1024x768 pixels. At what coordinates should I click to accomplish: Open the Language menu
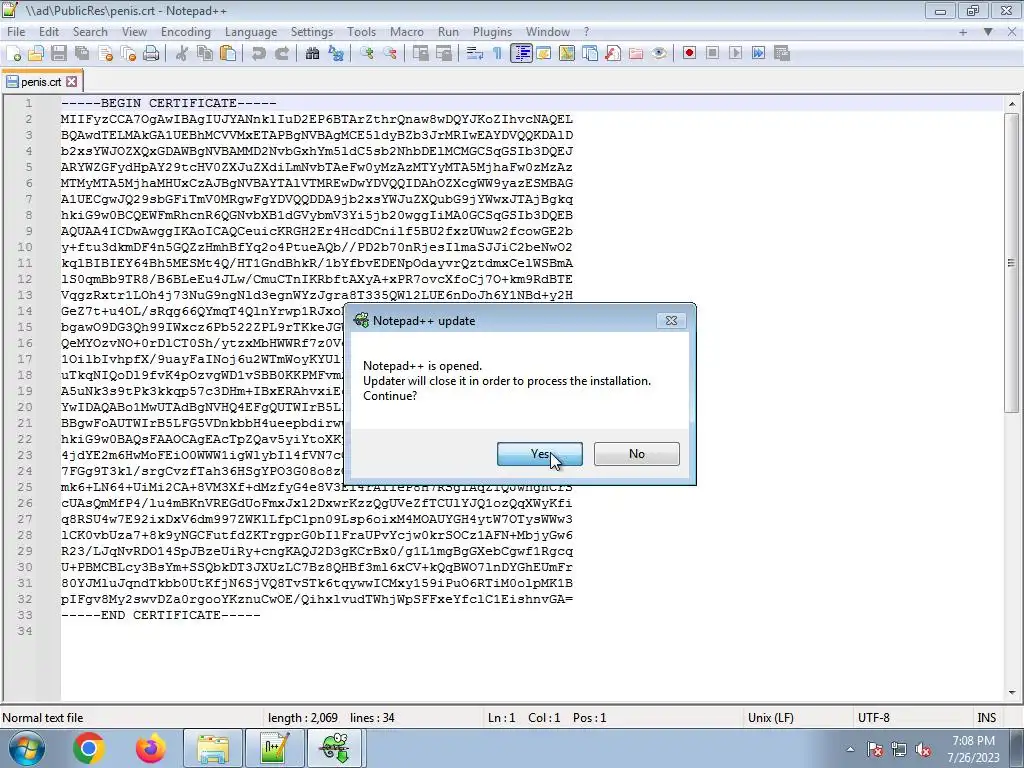click(251, 31)
